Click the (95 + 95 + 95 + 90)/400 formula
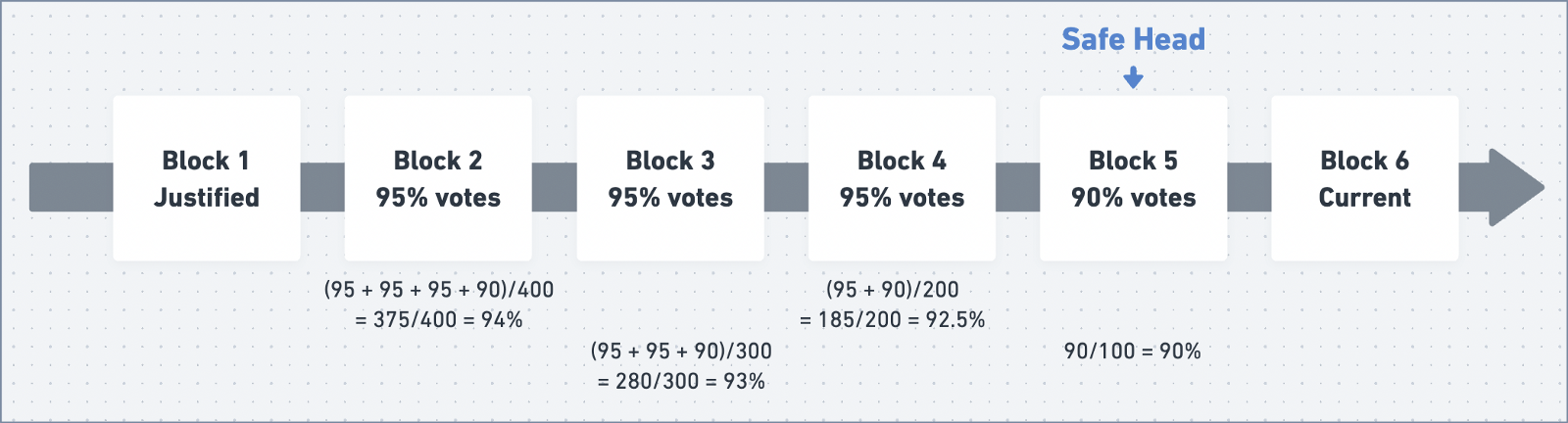The image size is (1568, 423). pyautogui.click(x=439, y=290)
